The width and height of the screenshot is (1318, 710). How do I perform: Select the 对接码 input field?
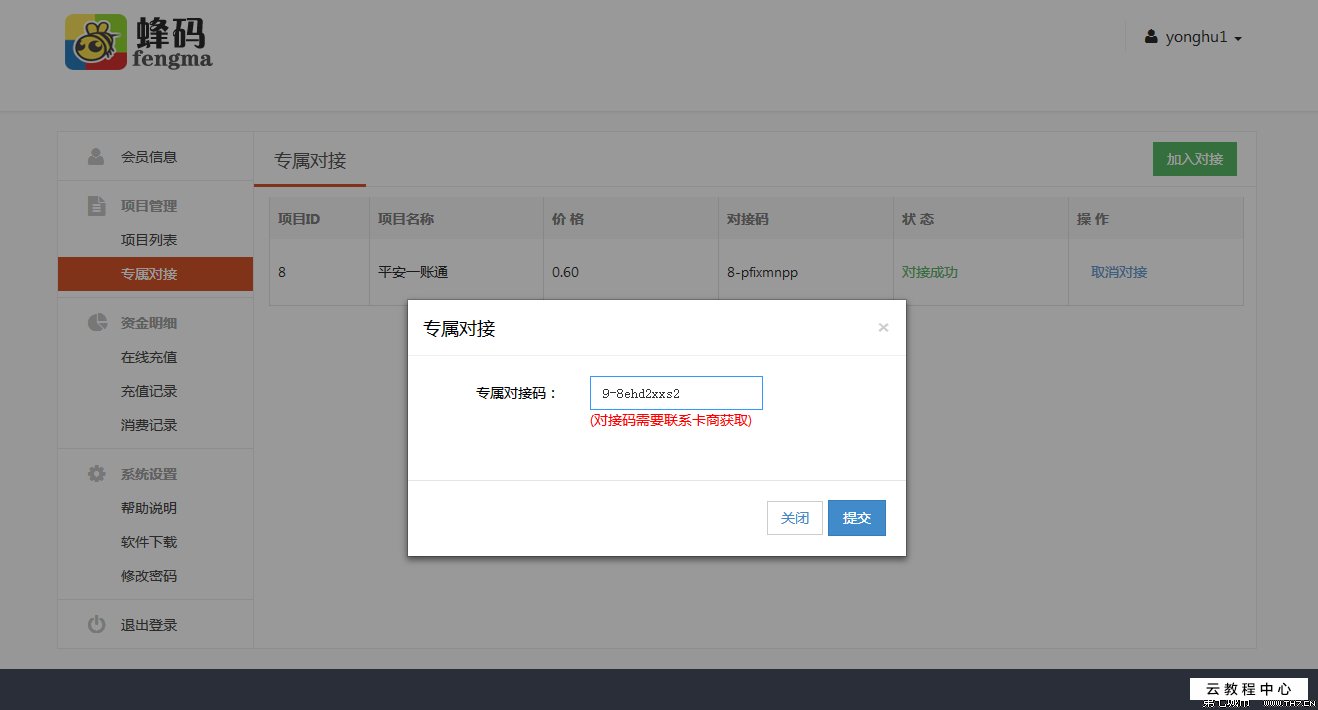676,392
